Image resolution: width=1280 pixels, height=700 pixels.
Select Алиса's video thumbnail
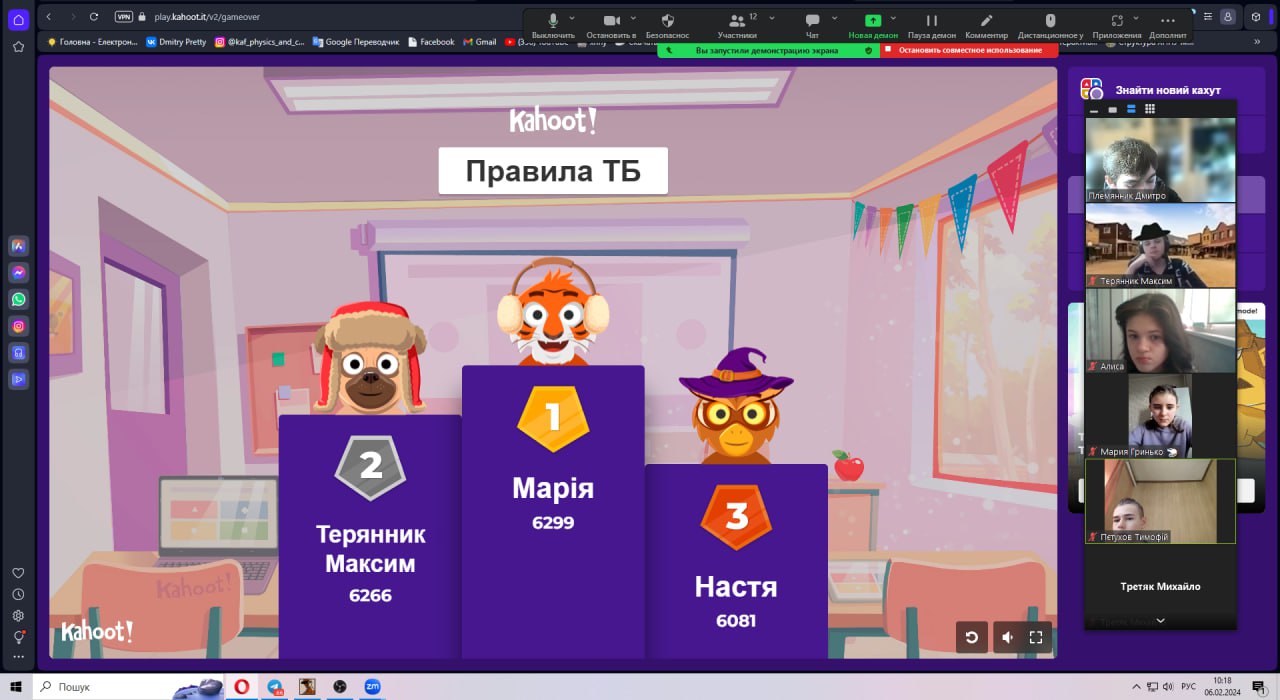click(1160, 331)
